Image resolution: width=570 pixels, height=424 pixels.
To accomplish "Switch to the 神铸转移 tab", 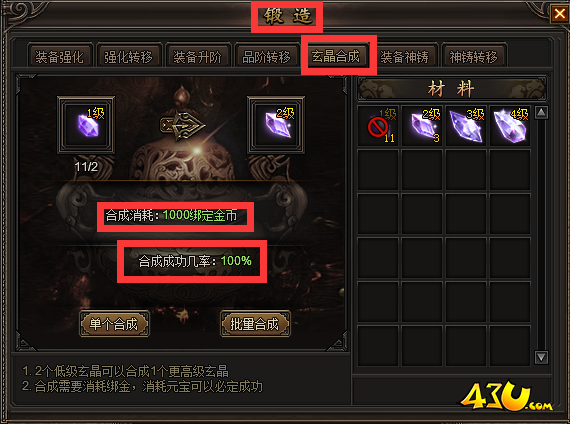I will [x=474, y=56].
